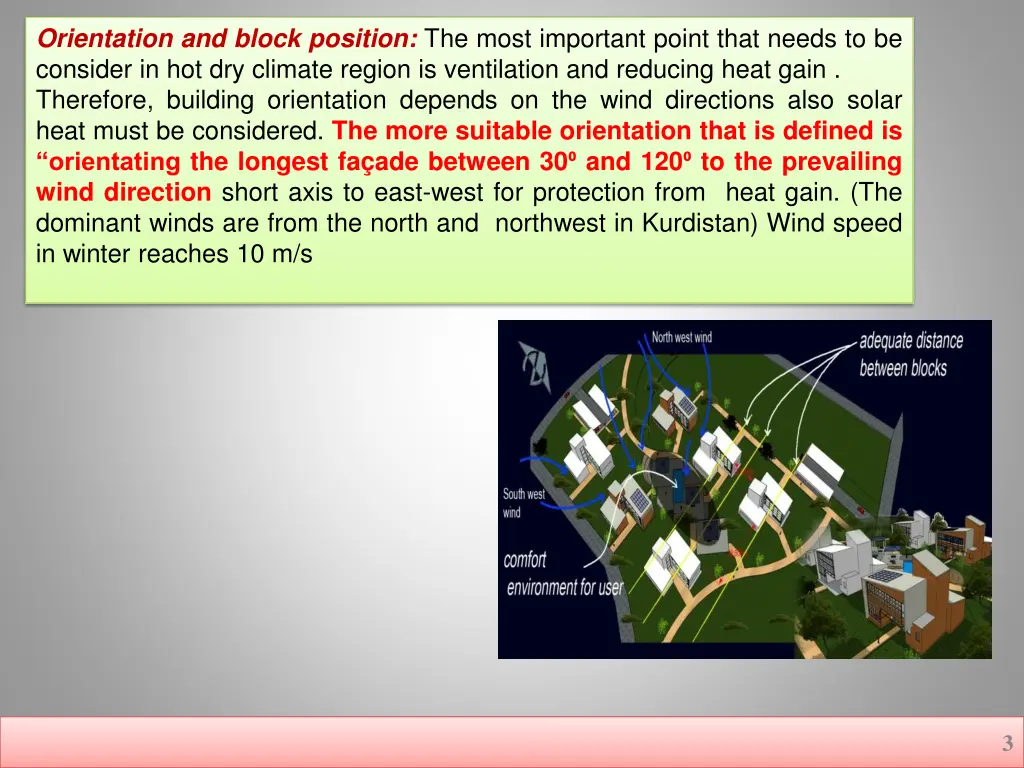Click the pink footer bar

500,742
